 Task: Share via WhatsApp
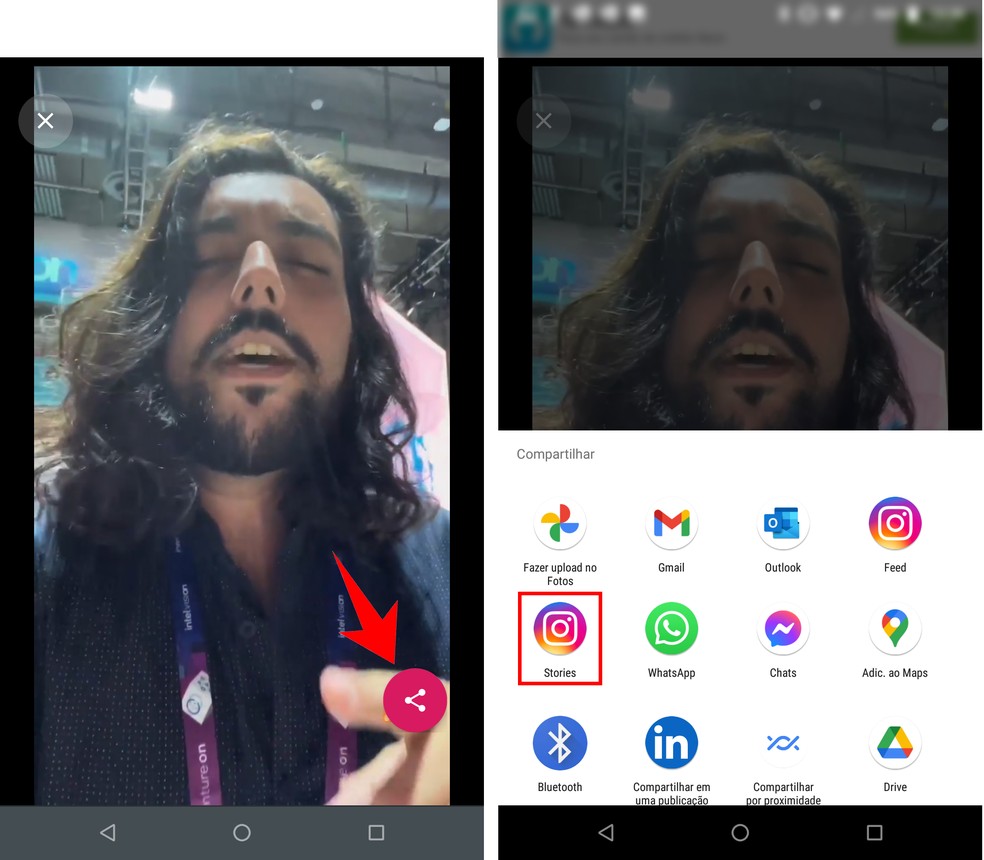pos(671,640)
